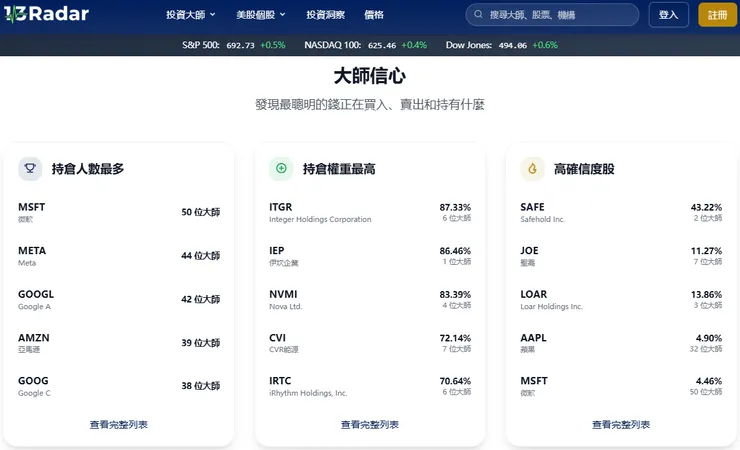Click the 登入 button
This screenshot has width=740, height=450.
pos(668,15)
